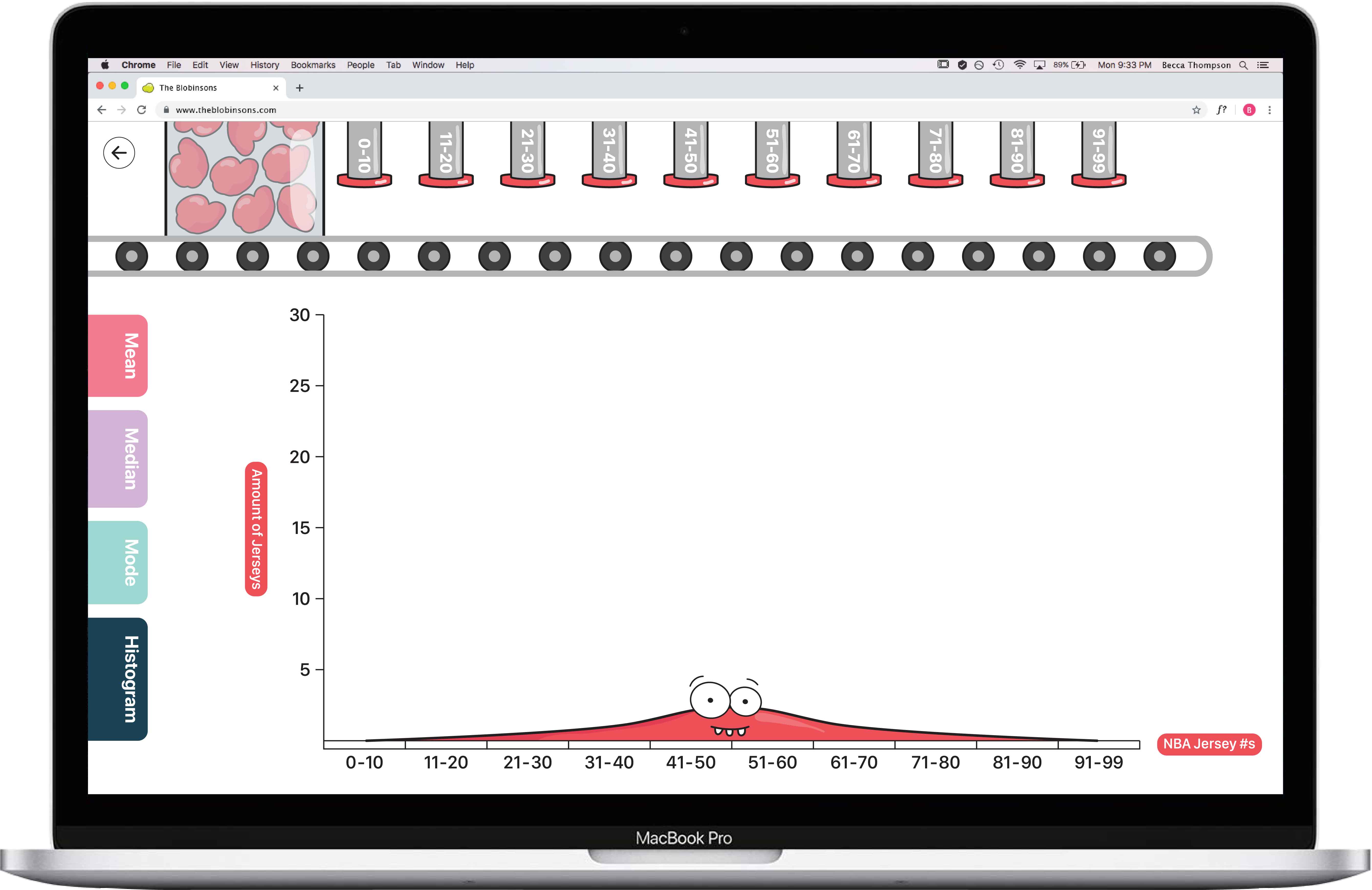1372x890 pixels.
Task: Select the 51-60 sorting tube
Action: (x=773, y=154)
